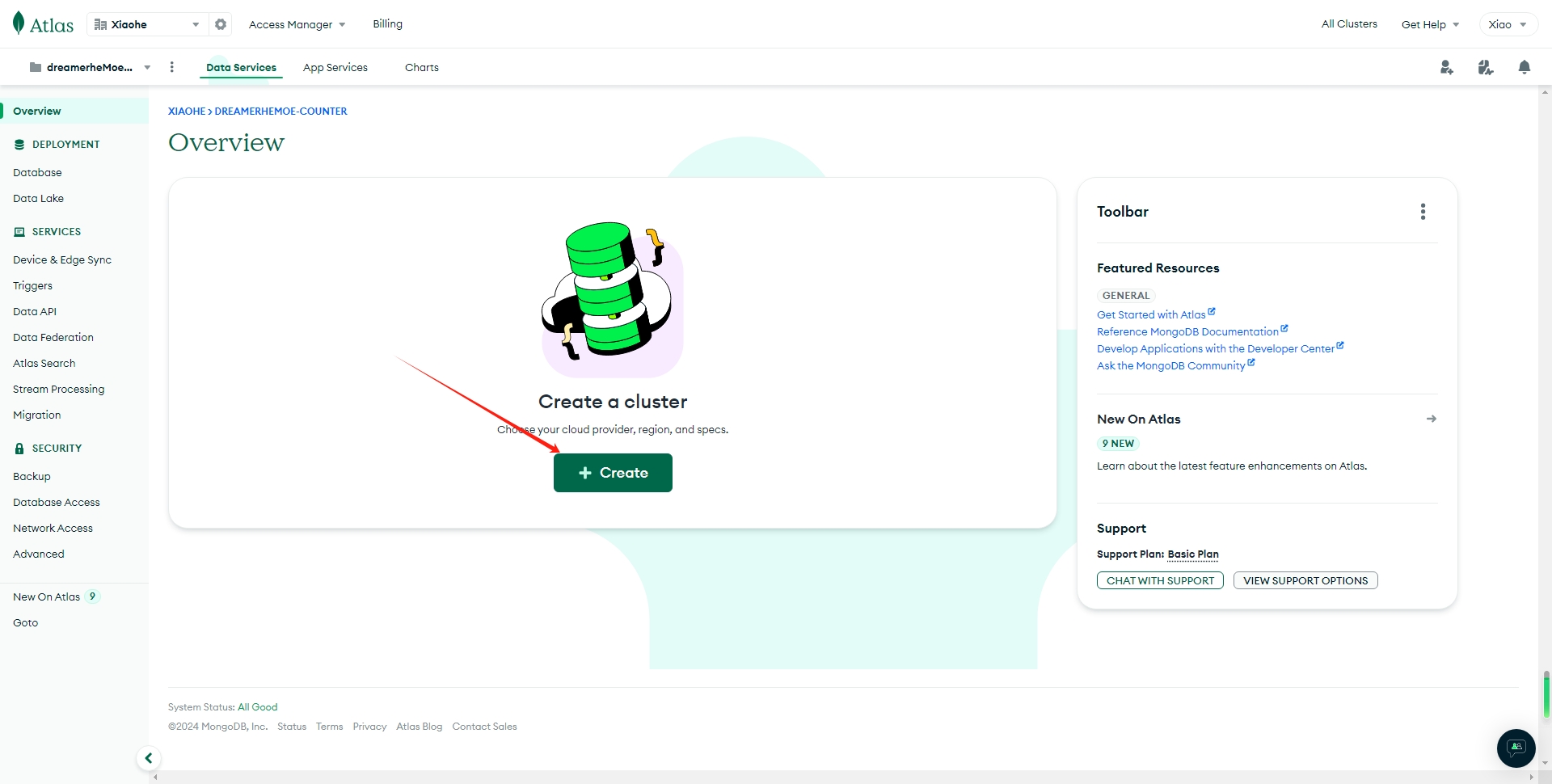Open organization settings gear icon

[x=221, y=24]
